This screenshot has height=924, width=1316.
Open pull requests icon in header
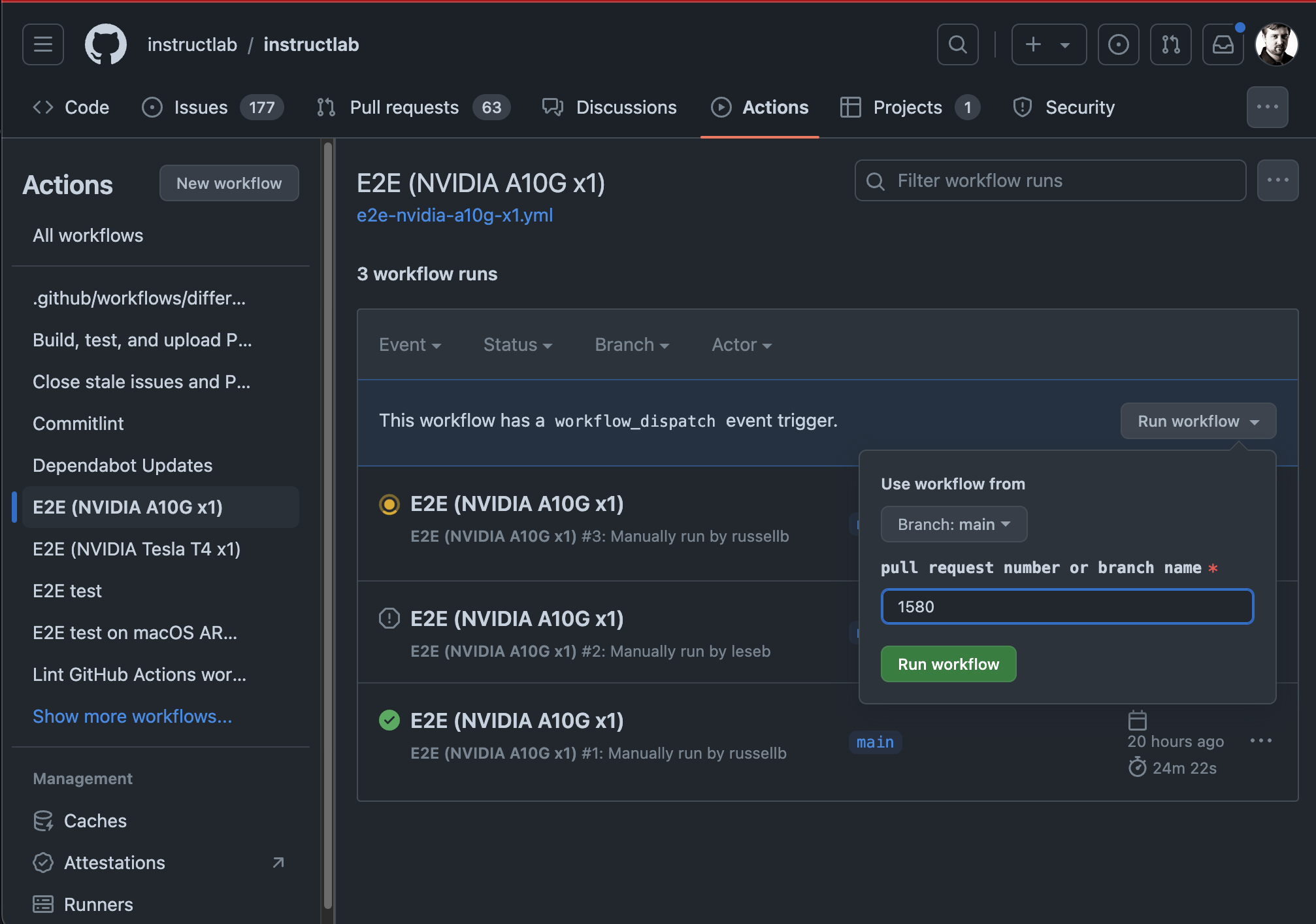(1171, 44)
